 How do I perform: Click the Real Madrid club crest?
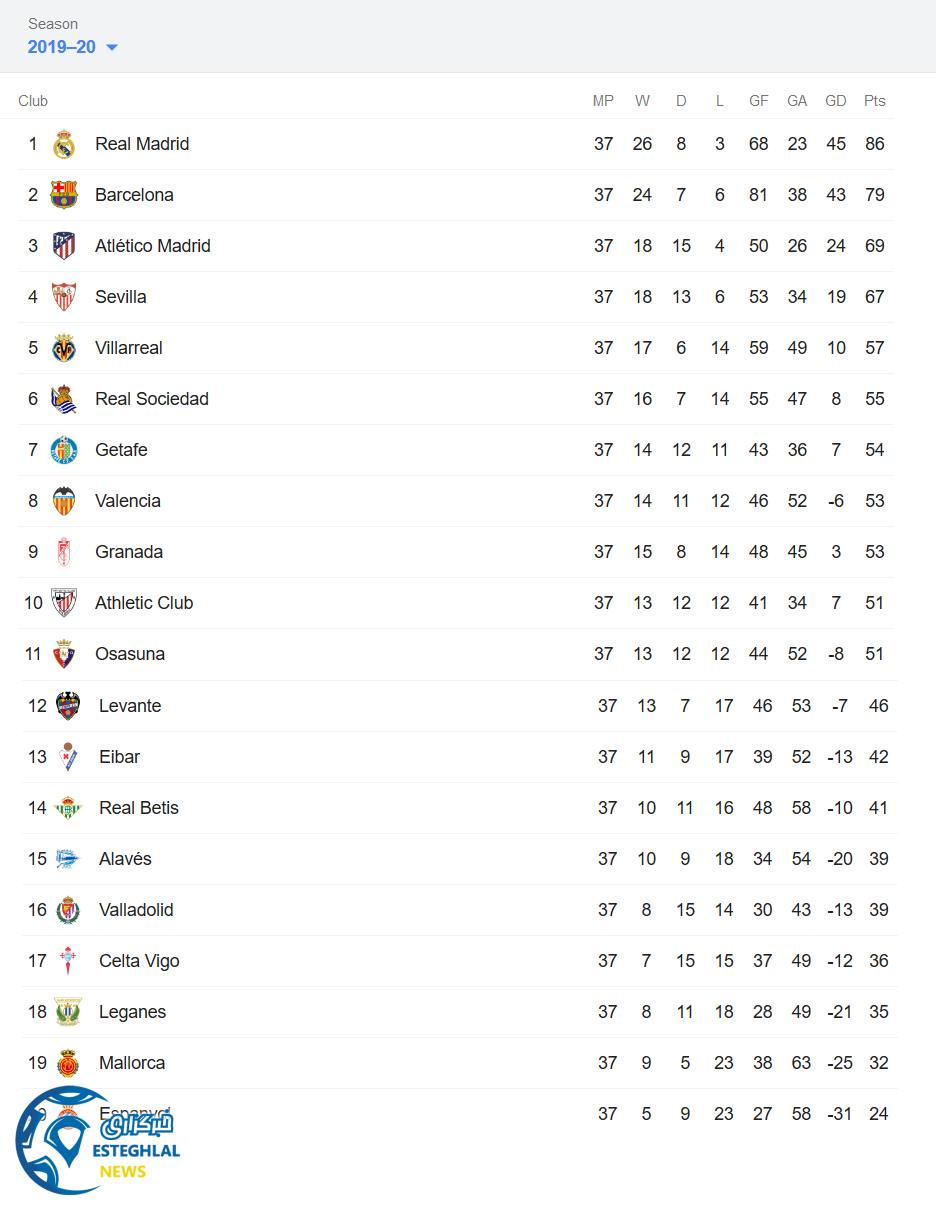[x=64, y=144]
